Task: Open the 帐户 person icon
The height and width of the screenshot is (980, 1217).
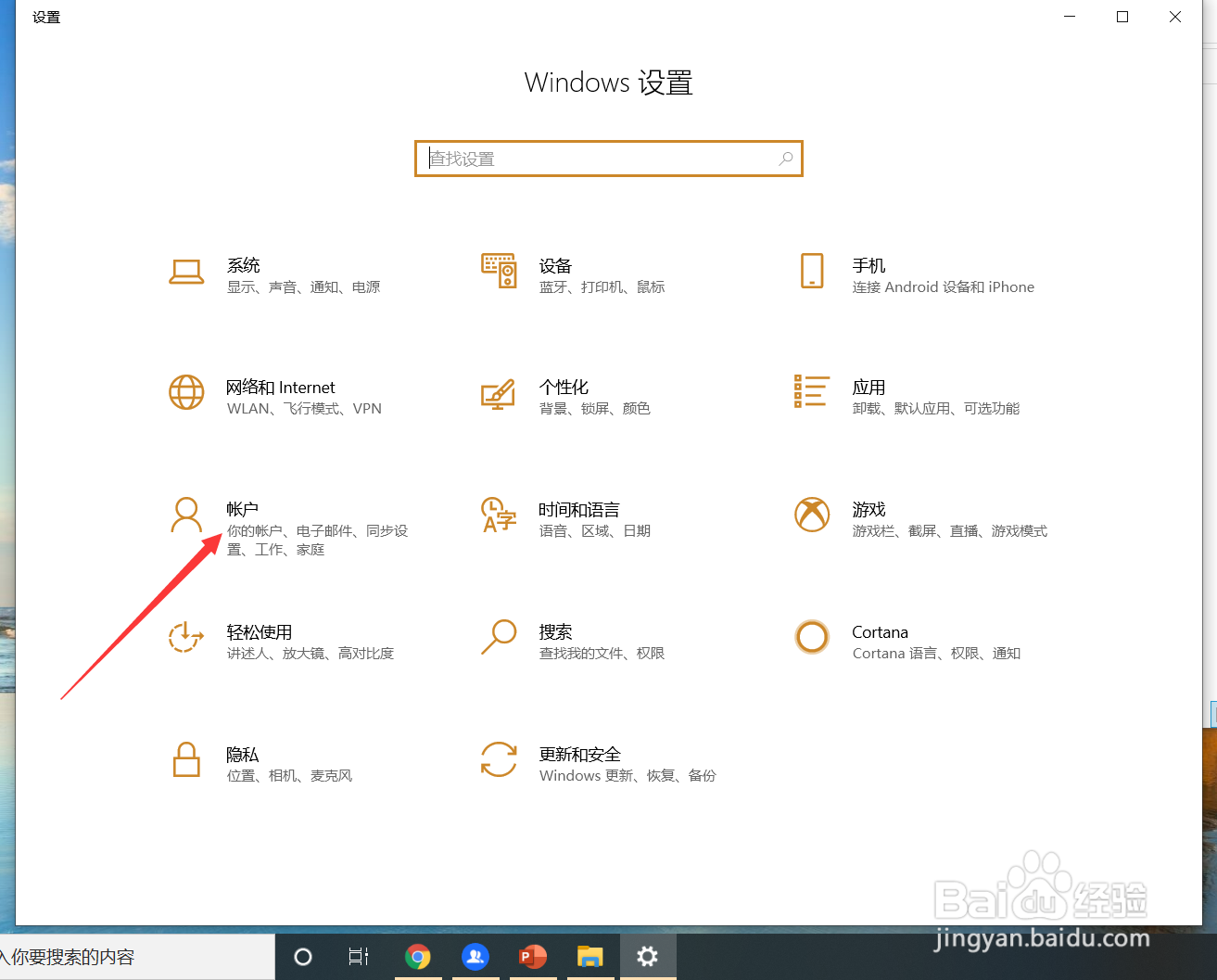Action: coord(186,515)
